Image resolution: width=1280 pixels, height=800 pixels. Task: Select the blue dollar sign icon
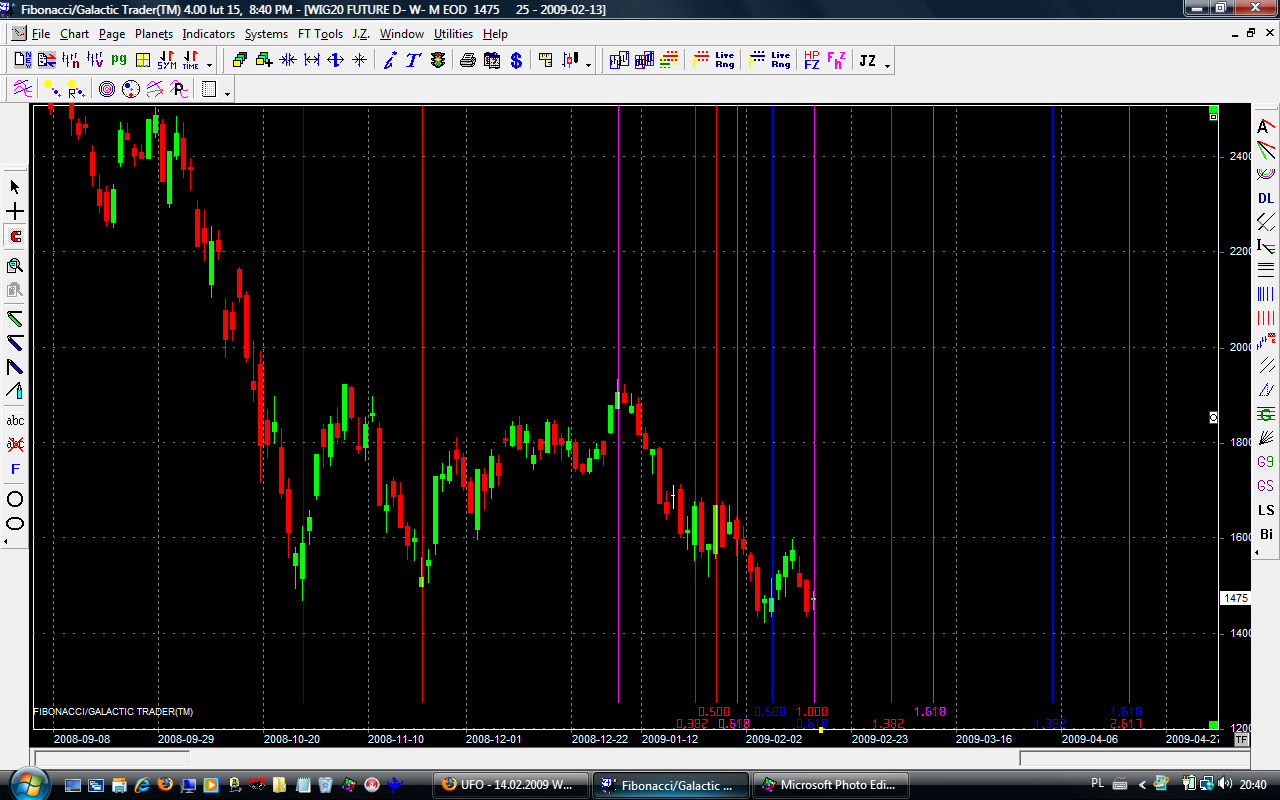(x=516, y=61)
